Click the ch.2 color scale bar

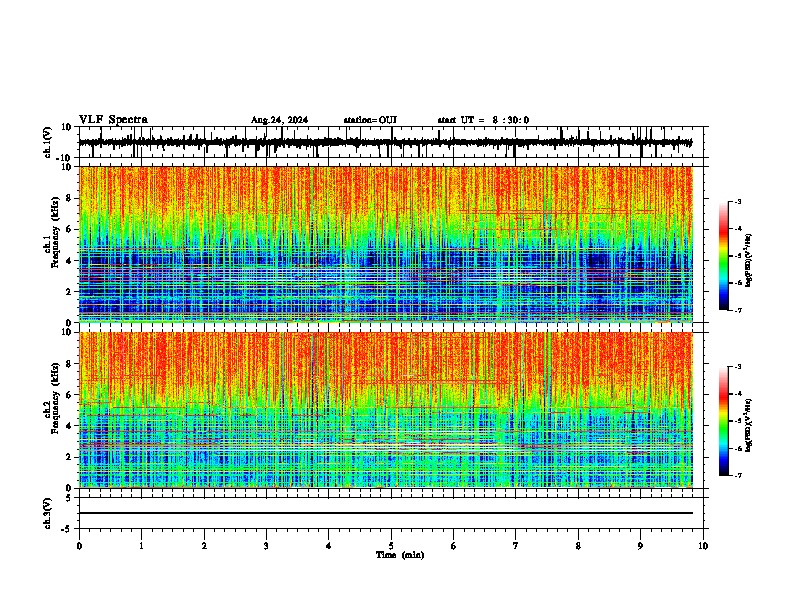coord(724,421)
